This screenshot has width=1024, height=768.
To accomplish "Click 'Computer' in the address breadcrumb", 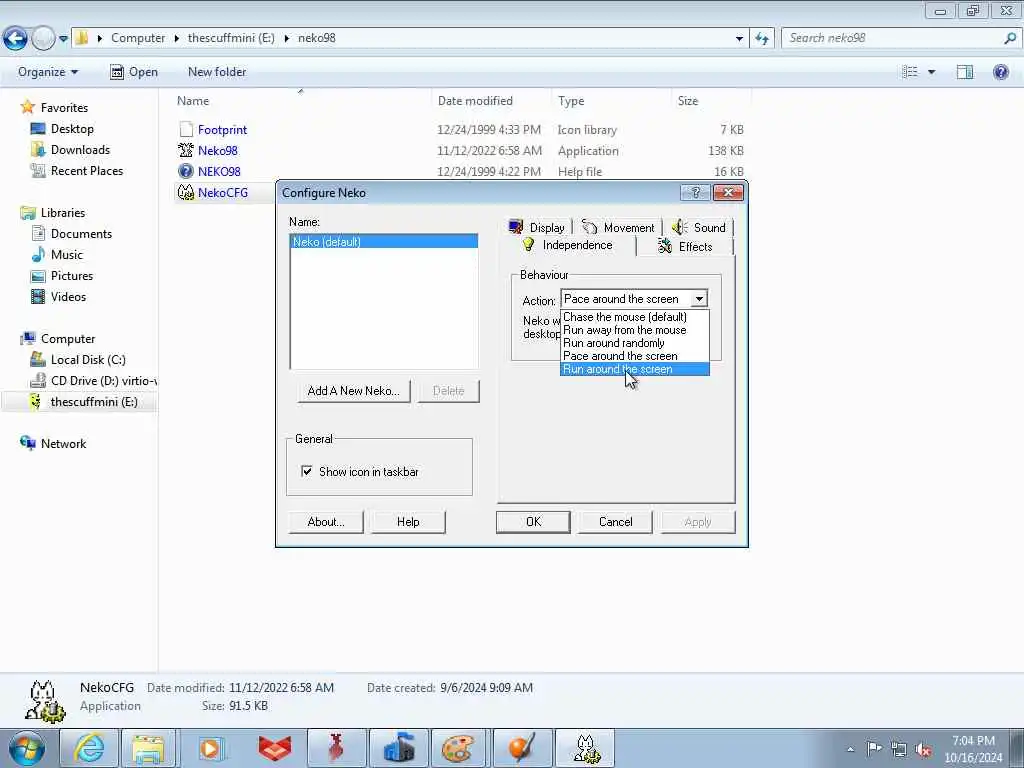I will [138, 38].
